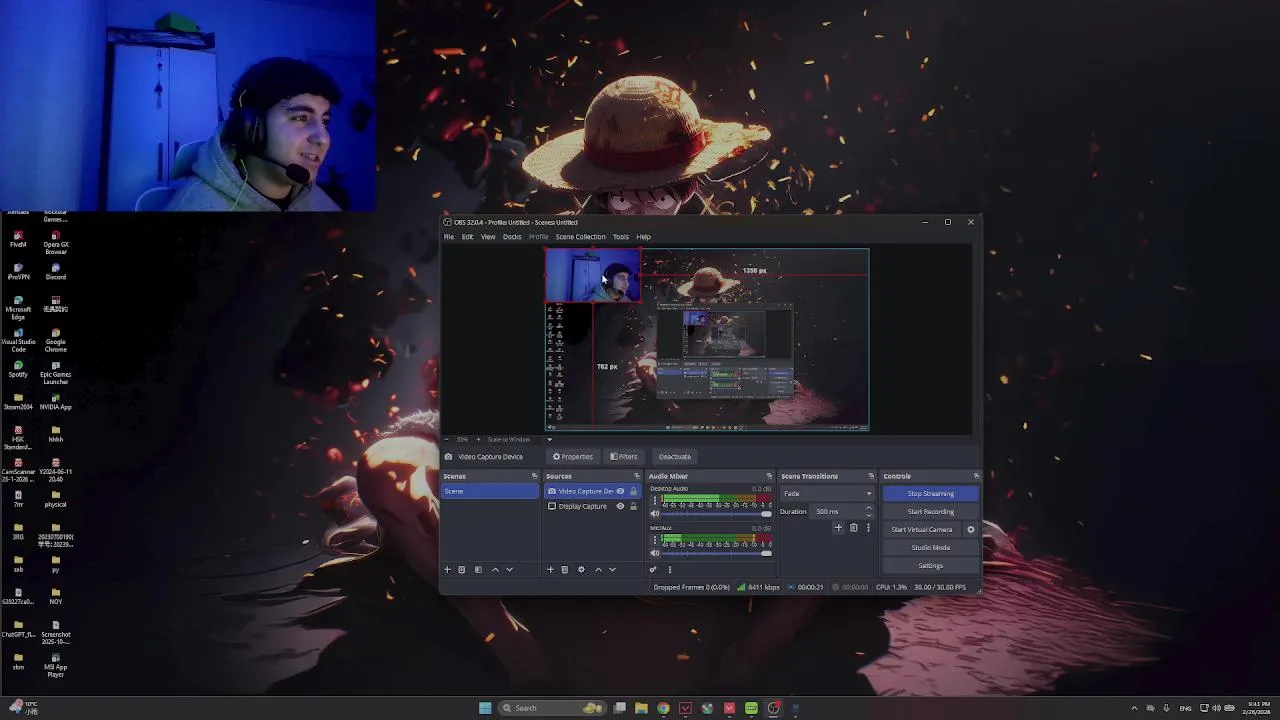Open transition properties three-dot menu

point(868,528)
